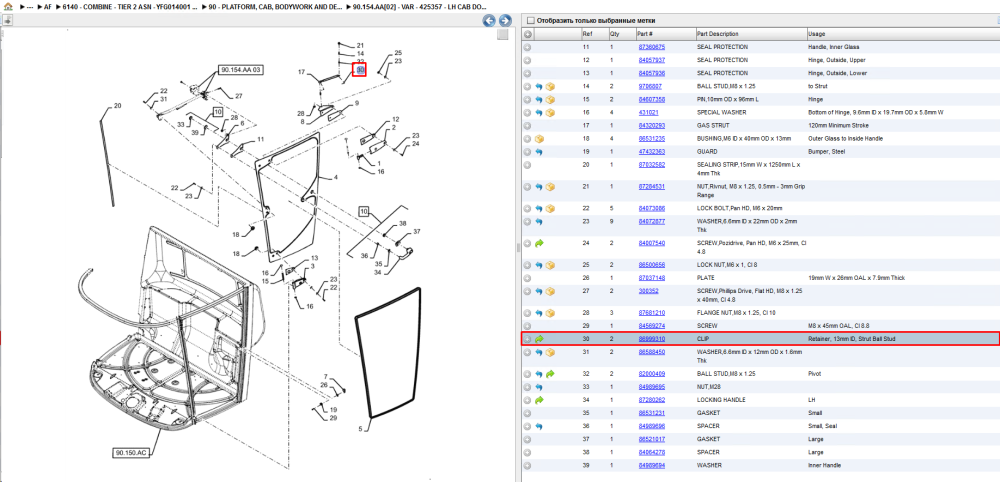Open breadcrumb 'AF' level

[x=48, y=6]
